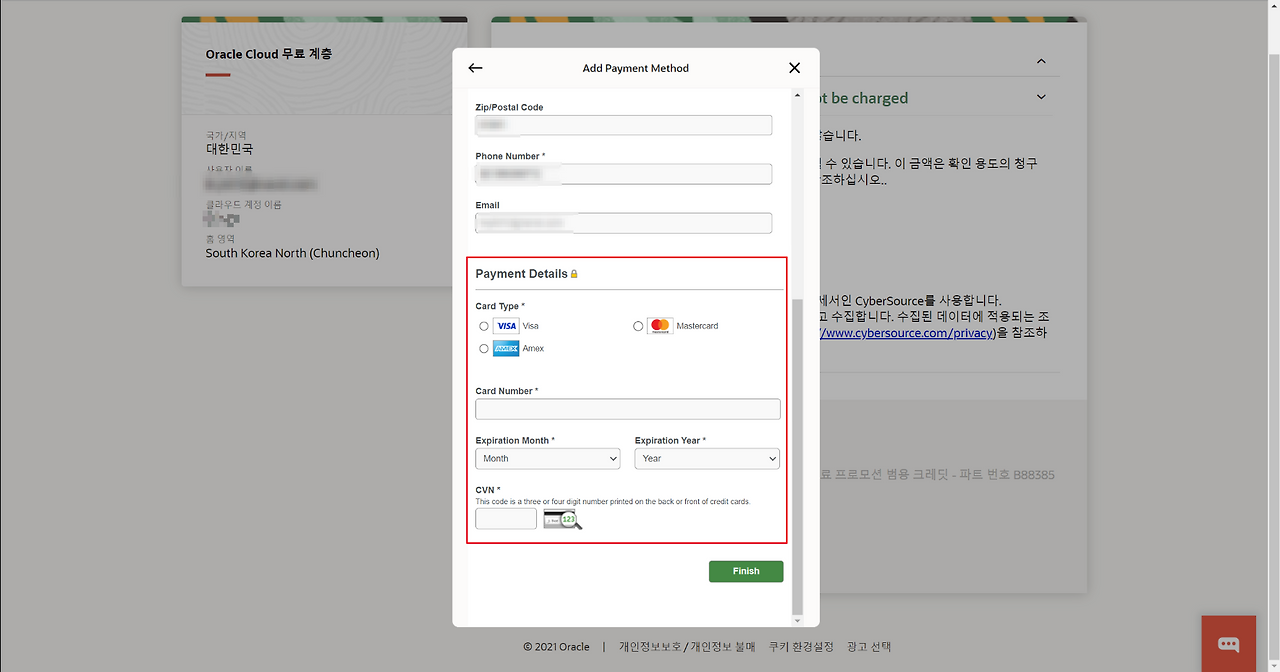
Task: Click the back arrow in payment dialog
Action: (x=475, y=68)
